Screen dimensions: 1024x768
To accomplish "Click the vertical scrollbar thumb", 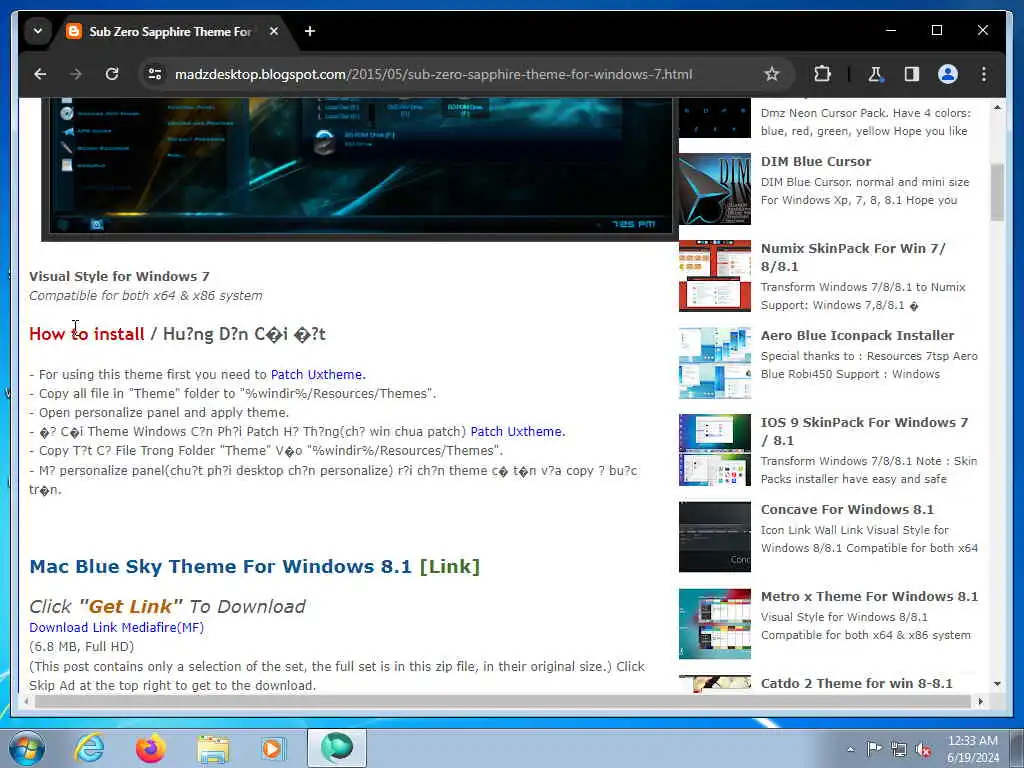I will coord(997,192).
